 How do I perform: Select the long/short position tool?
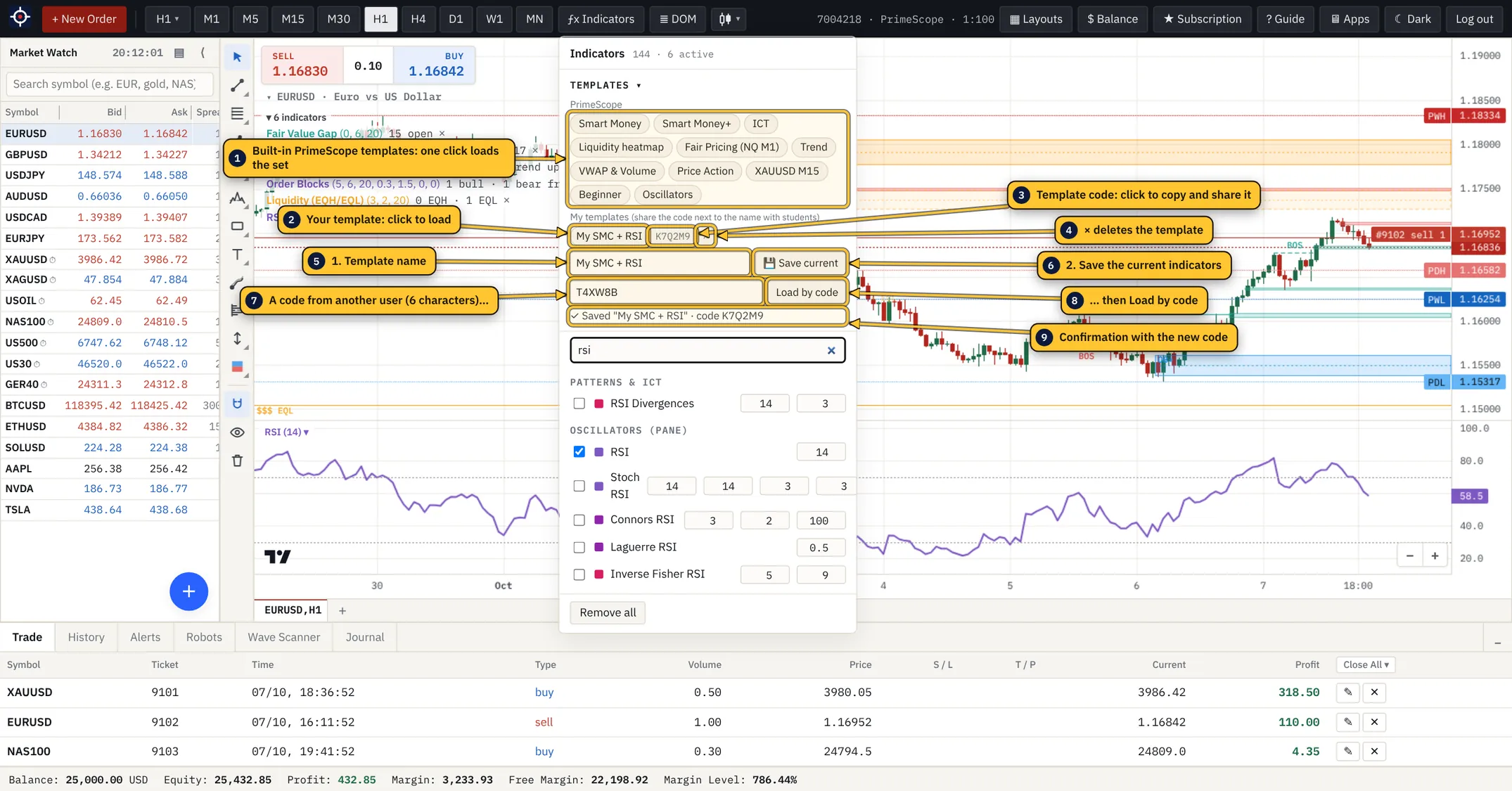point(237,367)
